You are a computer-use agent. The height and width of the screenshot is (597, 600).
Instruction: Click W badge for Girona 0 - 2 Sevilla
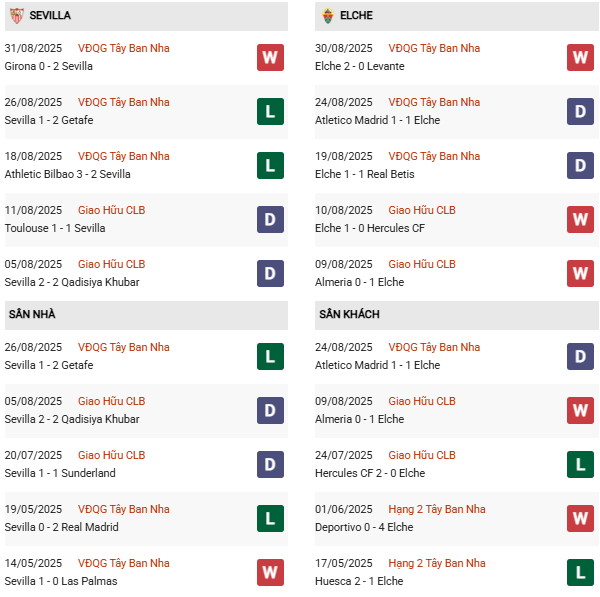(270, 57)
